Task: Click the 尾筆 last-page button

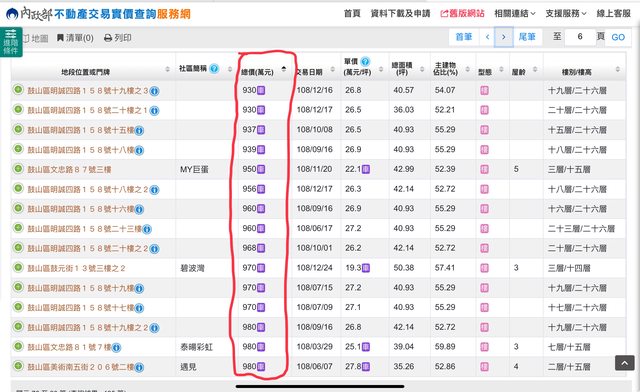Action: (x=527, y=37)
